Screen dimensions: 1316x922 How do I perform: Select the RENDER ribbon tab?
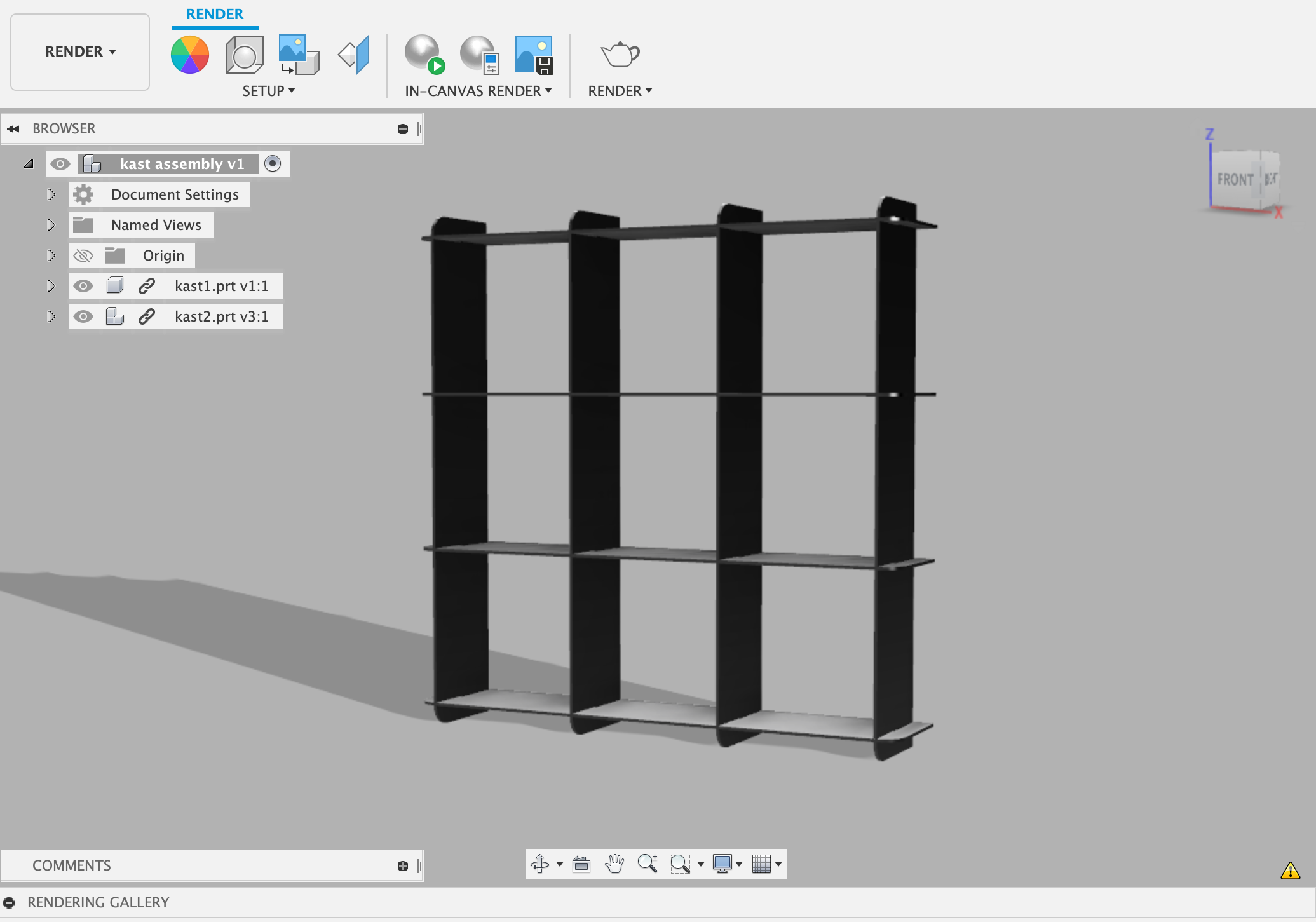(x=215, y=14)
